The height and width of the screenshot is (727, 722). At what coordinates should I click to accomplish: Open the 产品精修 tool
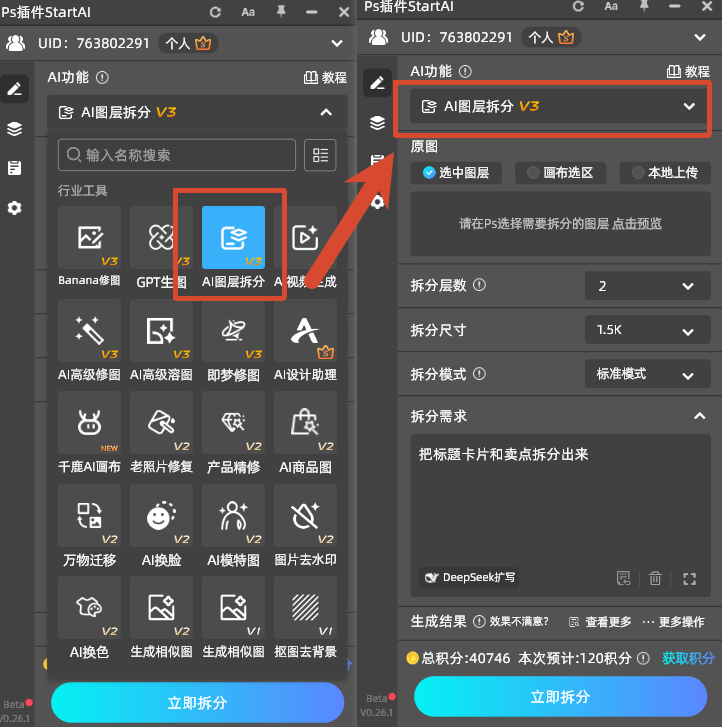coord(233,432)
